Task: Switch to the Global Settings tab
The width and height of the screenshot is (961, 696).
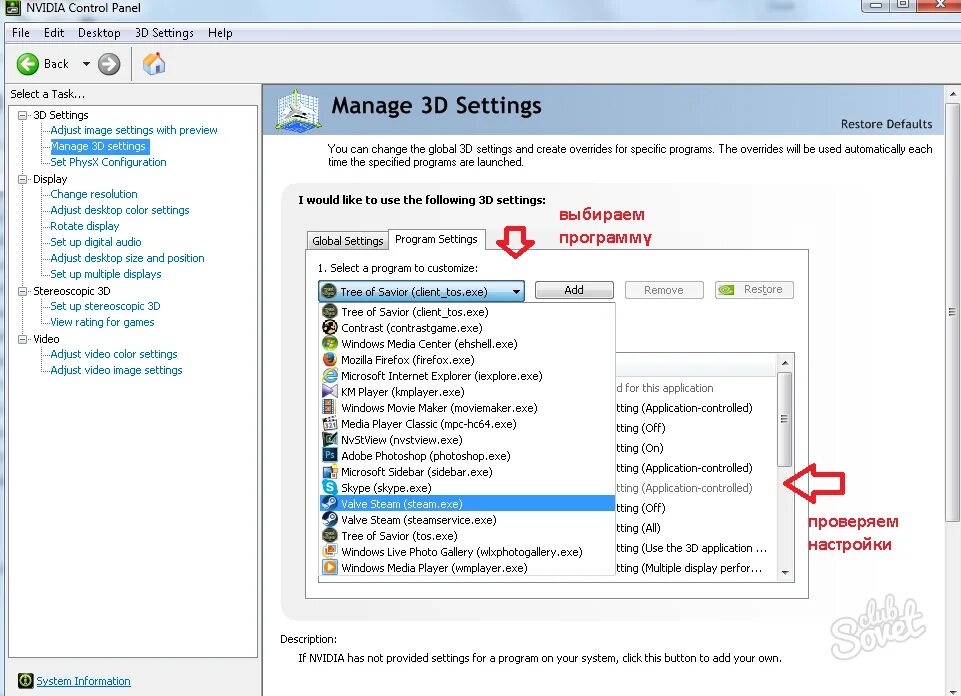Action: 348,241
